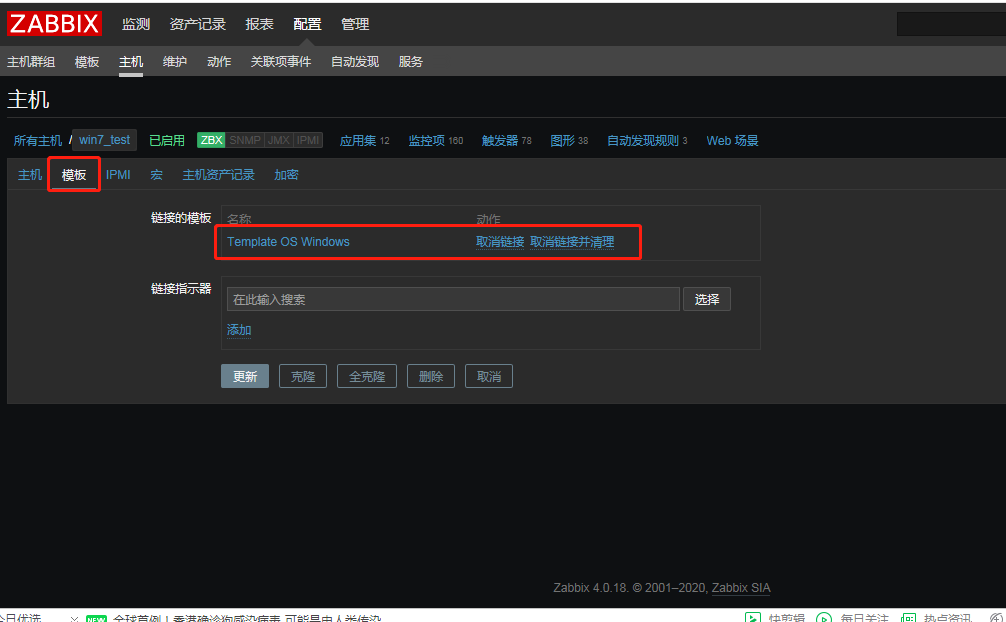1006x622 pixels.
Task: Open the 监测 top menu
Action: pyautogui.click(x=136, y=24)
